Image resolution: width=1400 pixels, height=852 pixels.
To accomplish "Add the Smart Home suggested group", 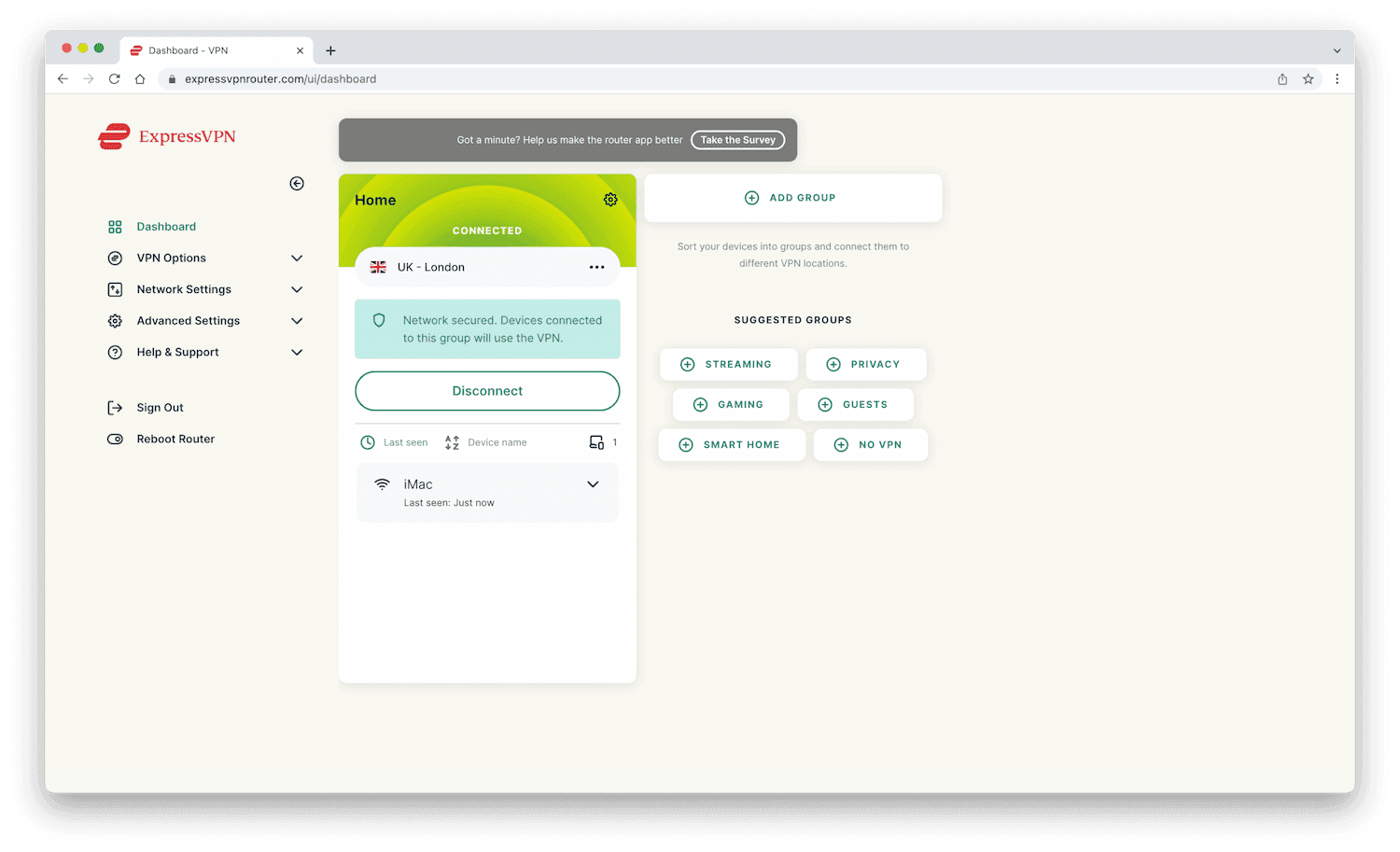I will [x=732, y=444].
